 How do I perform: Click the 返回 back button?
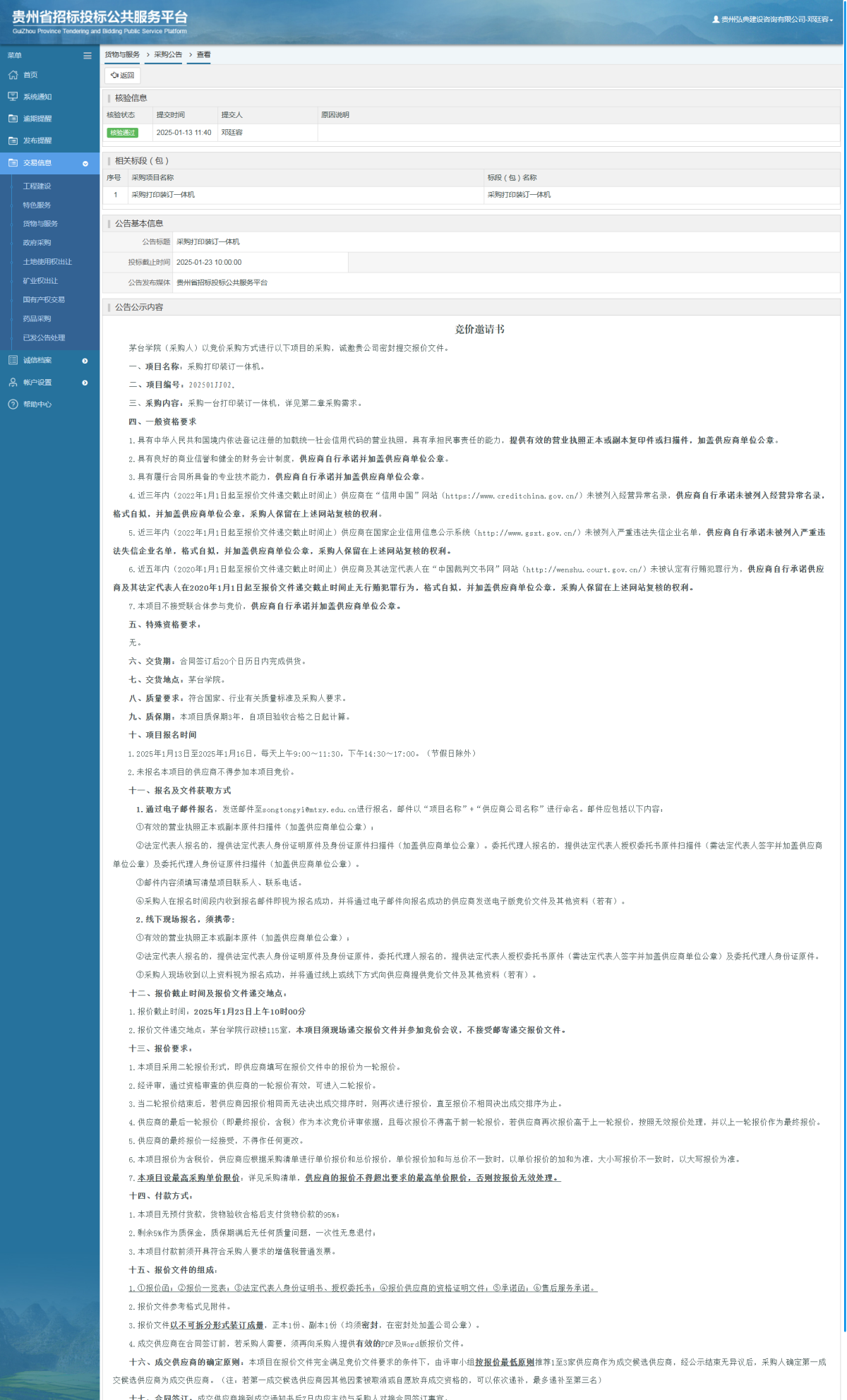pyautogui.click(x=123, y=76)
